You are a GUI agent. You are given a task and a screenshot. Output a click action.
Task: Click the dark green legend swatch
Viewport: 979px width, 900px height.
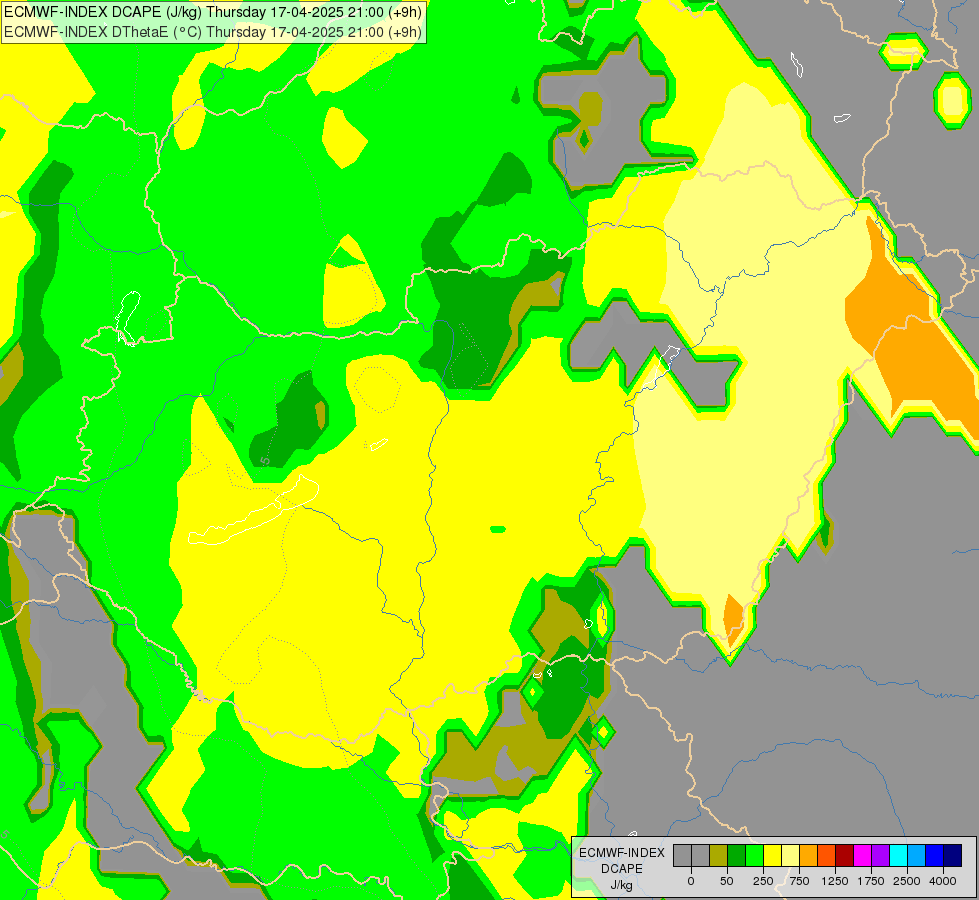(737, 855)
